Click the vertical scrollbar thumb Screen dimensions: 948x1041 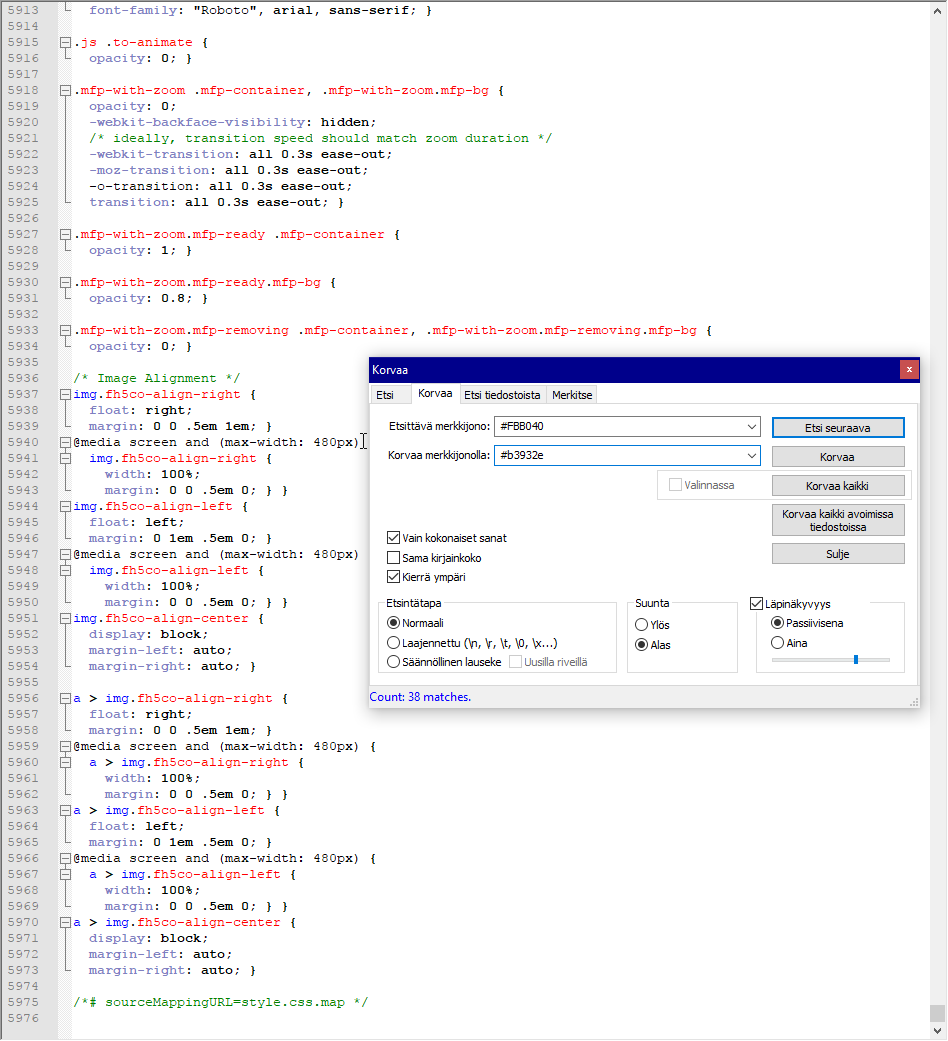pyautogui.click(x=937, y=1013)
